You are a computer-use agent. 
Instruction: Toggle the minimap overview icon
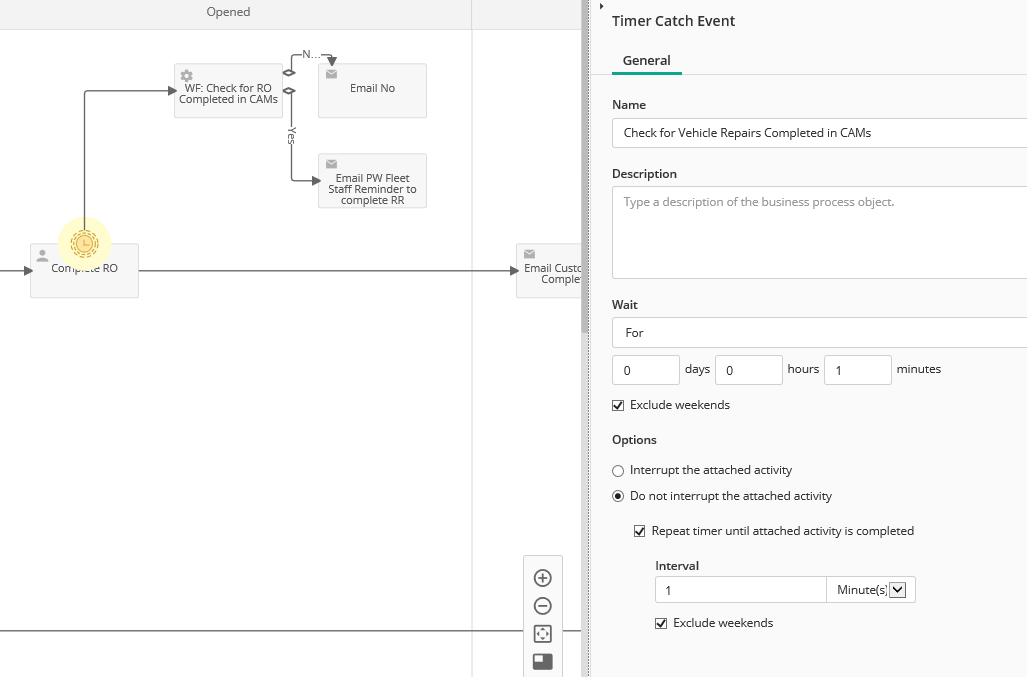click(543, 661)
